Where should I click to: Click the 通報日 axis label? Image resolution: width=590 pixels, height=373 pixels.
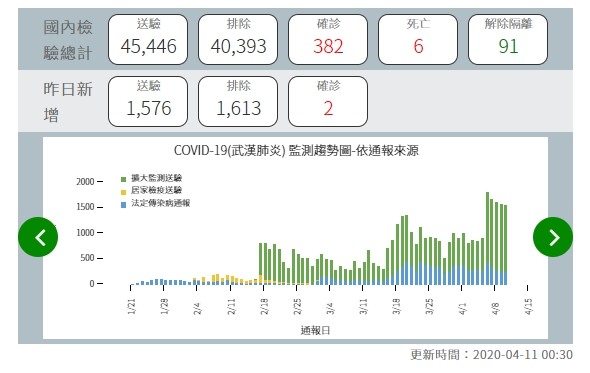tap(315, 330)
